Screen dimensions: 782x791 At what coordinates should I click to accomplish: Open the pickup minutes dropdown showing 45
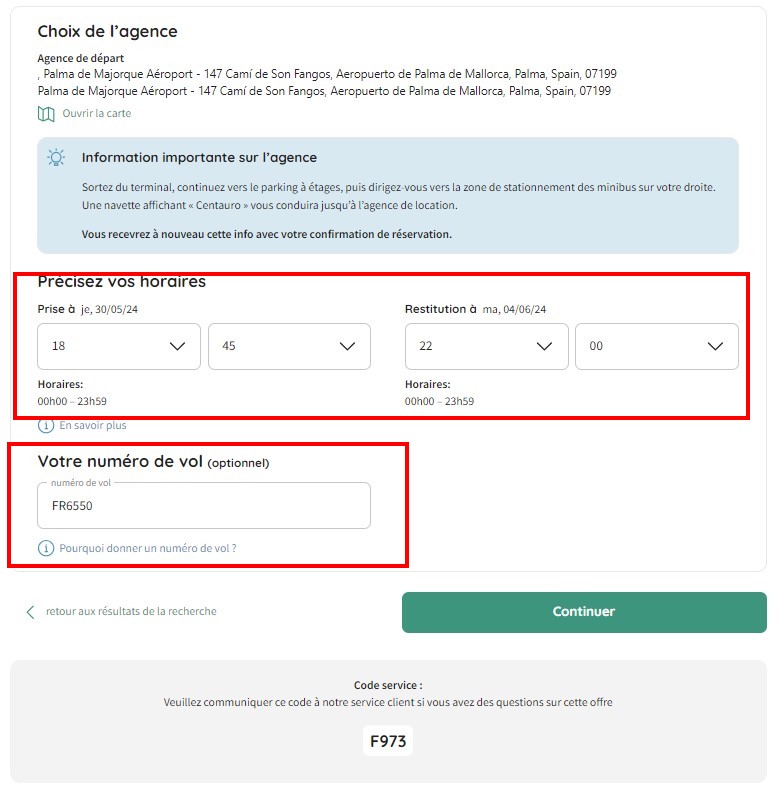tap(289, 346)
